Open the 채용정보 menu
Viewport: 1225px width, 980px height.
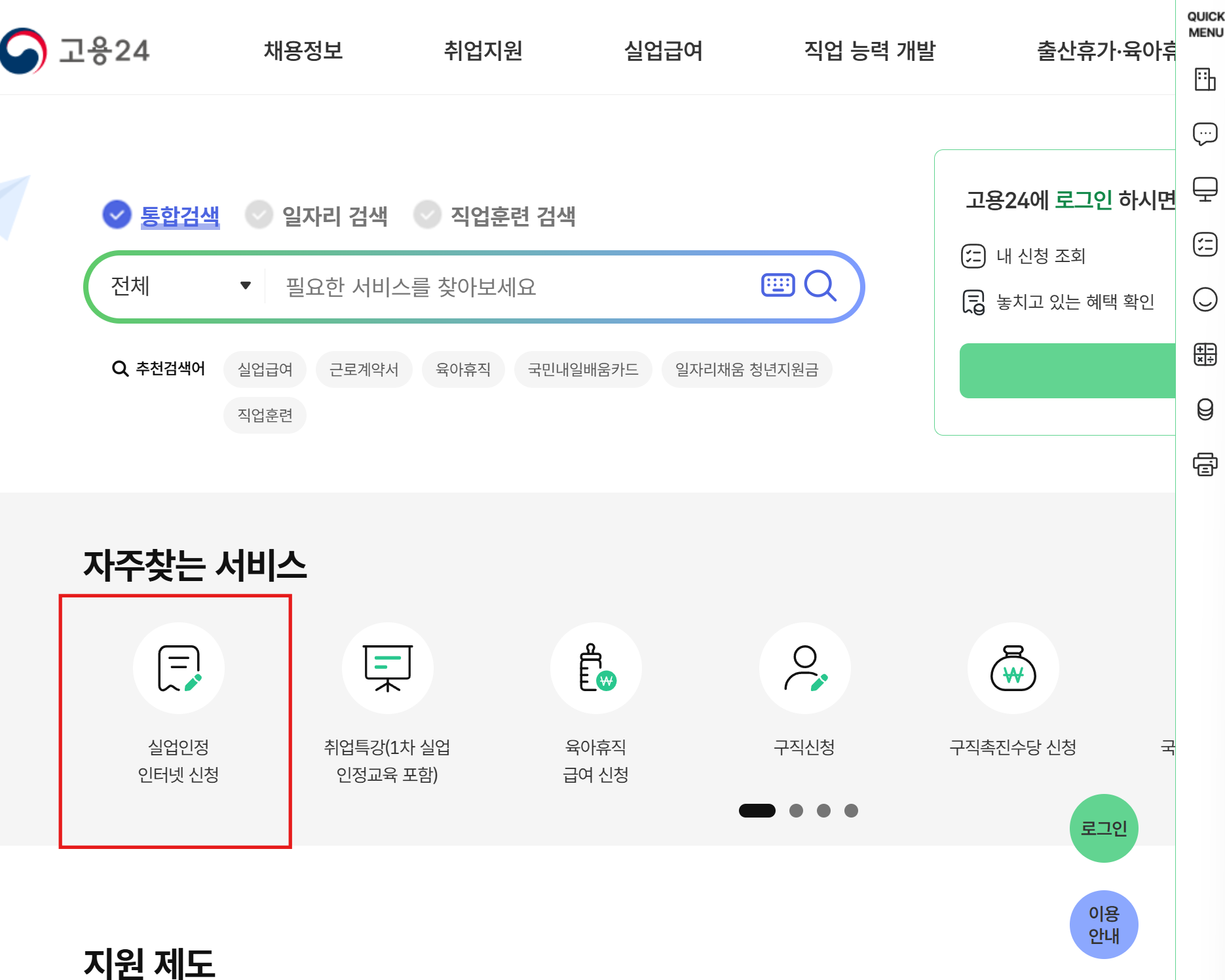coord(303,51)
